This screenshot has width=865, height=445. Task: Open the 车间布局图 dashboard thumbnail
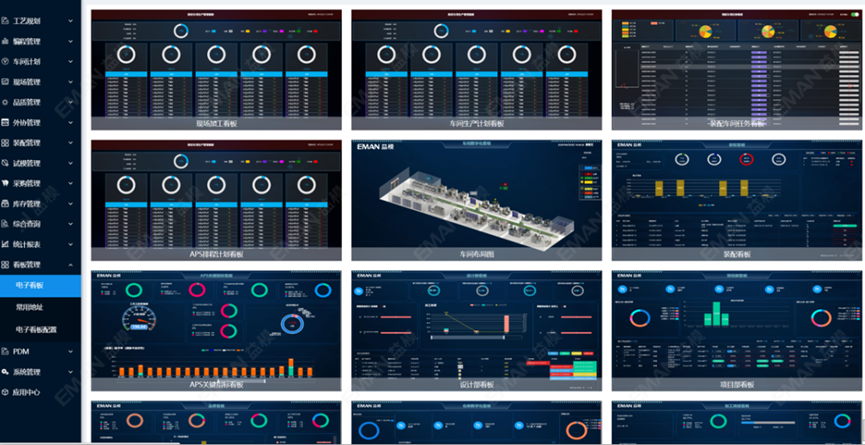(477, 197)
